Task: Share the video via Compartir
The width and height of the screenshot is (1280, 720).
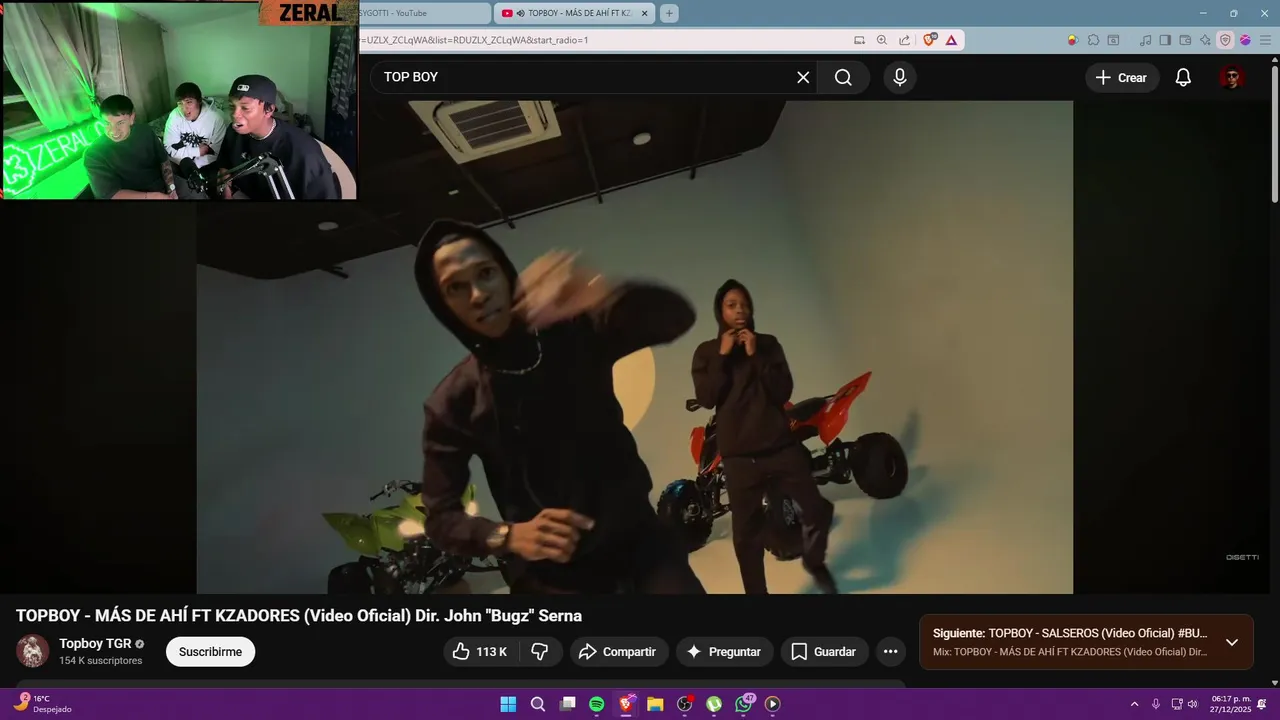Action: click(618, 652)
